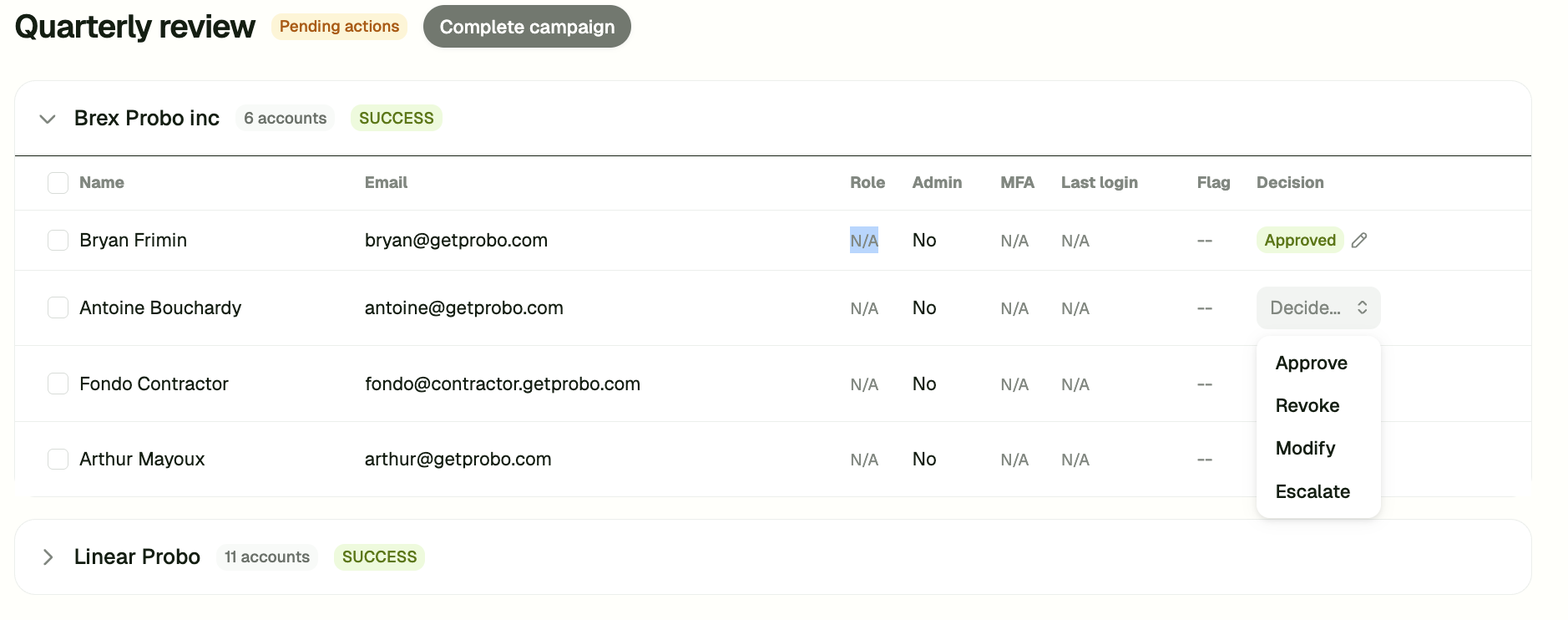The width and height of the screenshot is (1568, 620).
Task: Click the Approved badge for Bryan Frimin
Action: point(1300,240)
